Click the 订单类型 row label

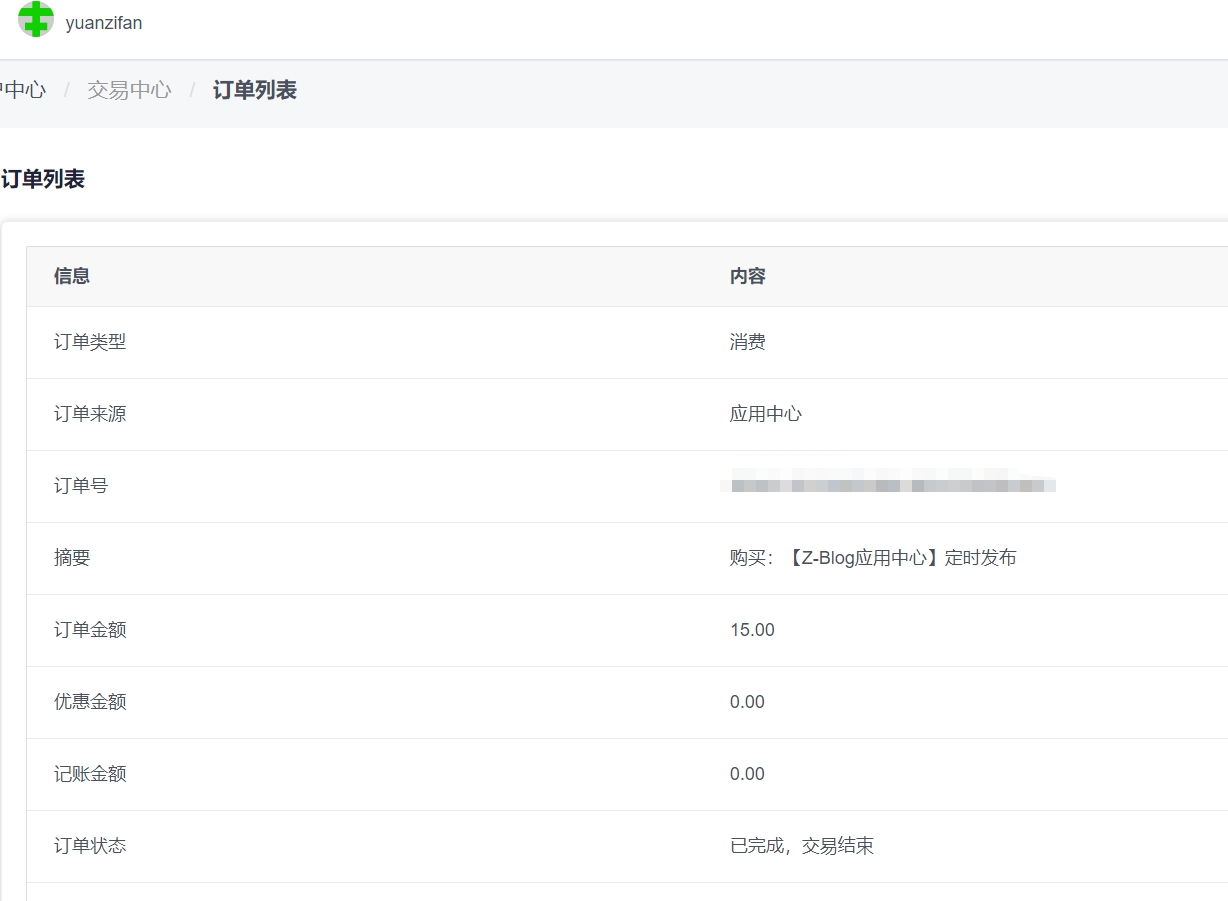[90, 342]
